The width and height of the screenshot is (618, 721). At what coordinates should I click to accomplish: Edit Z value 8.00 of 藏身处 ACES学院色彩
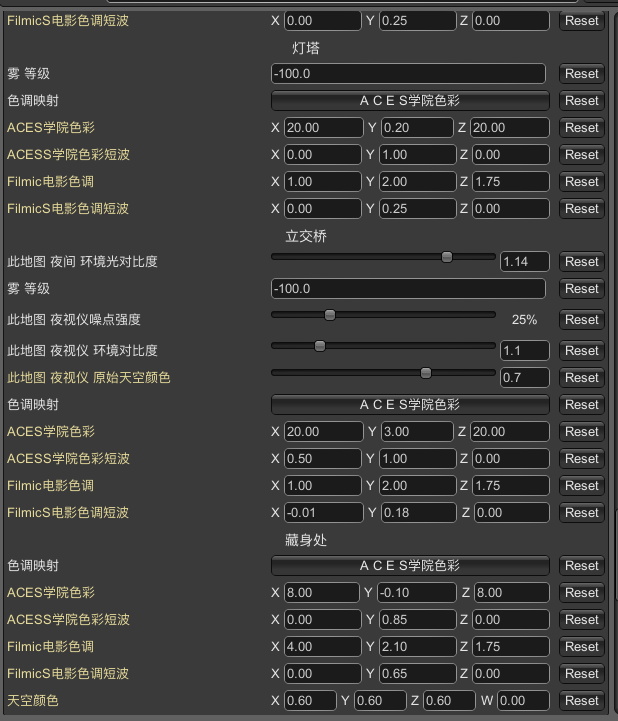512,592
